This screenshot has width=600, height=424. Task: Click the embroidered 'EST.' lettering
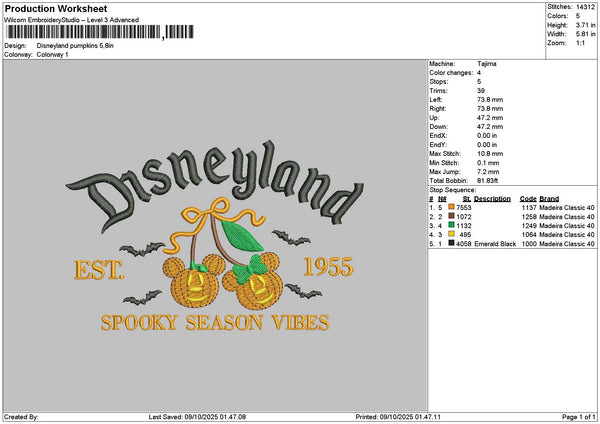click(x=99, y=270)
